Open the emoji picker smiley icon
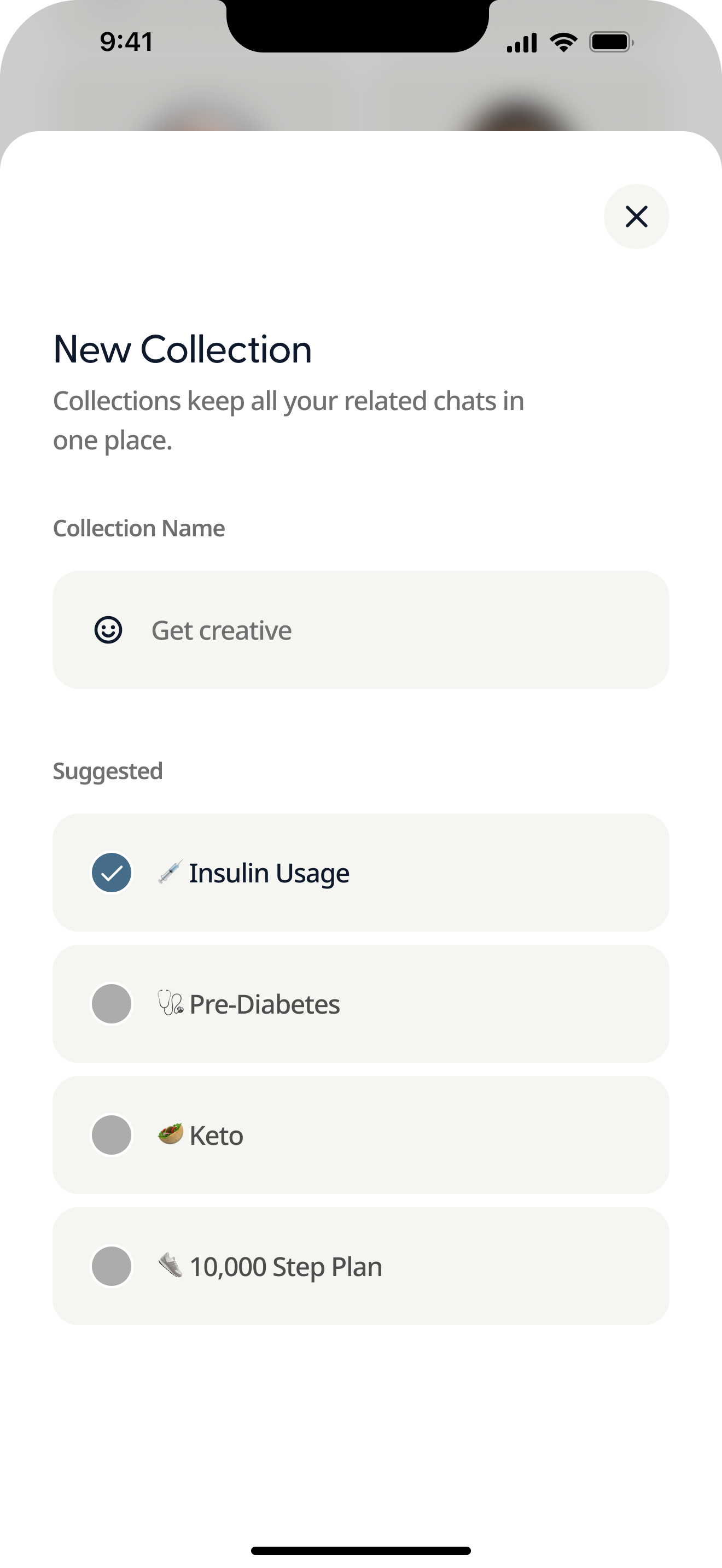722x1568 pixels. coord(108,630)
